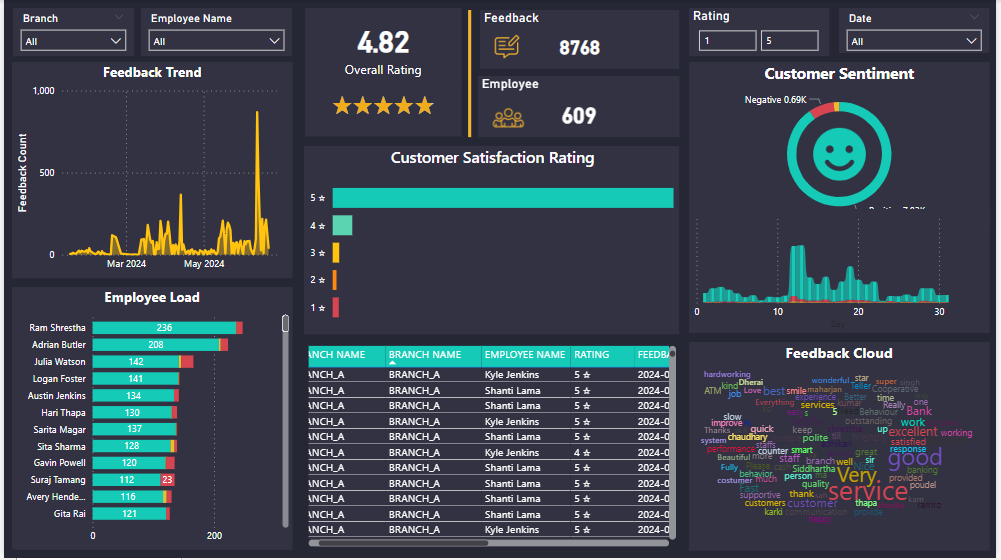
Task: Click the Employee Load vertical scrollbar
Action: point(285,324)
